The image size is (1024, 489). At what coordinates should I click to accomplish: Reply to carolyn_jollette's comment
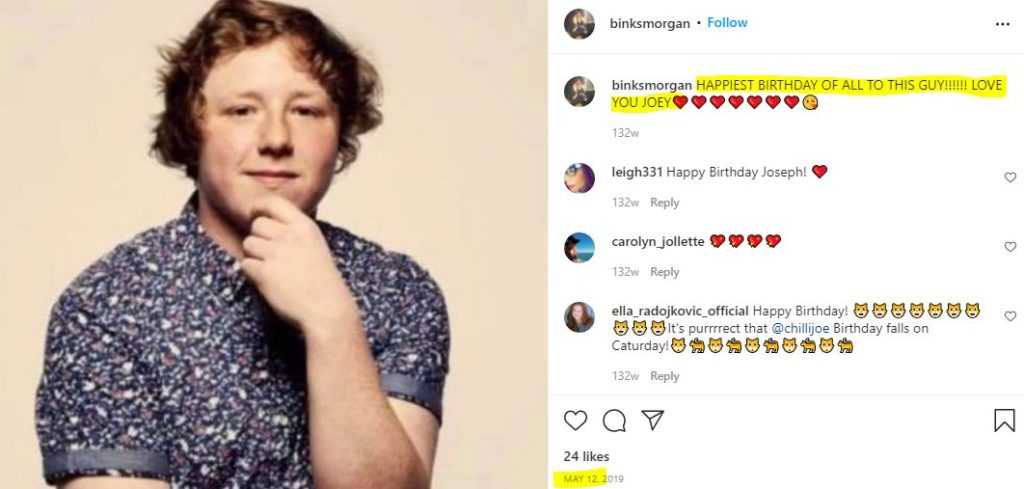(x=665, y=272)
